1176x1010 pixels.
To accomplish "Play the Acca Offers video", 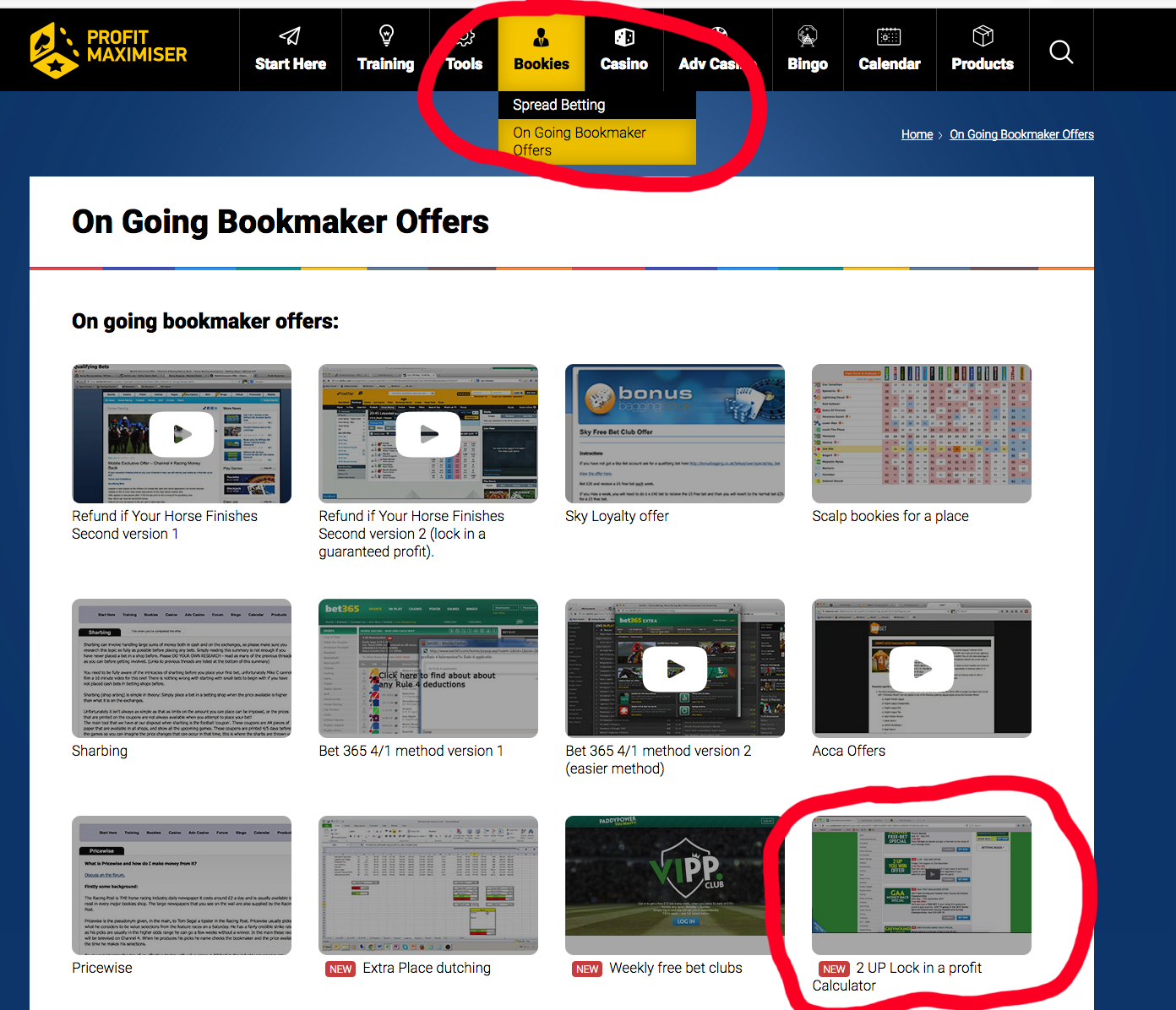I will coord(921,668).
